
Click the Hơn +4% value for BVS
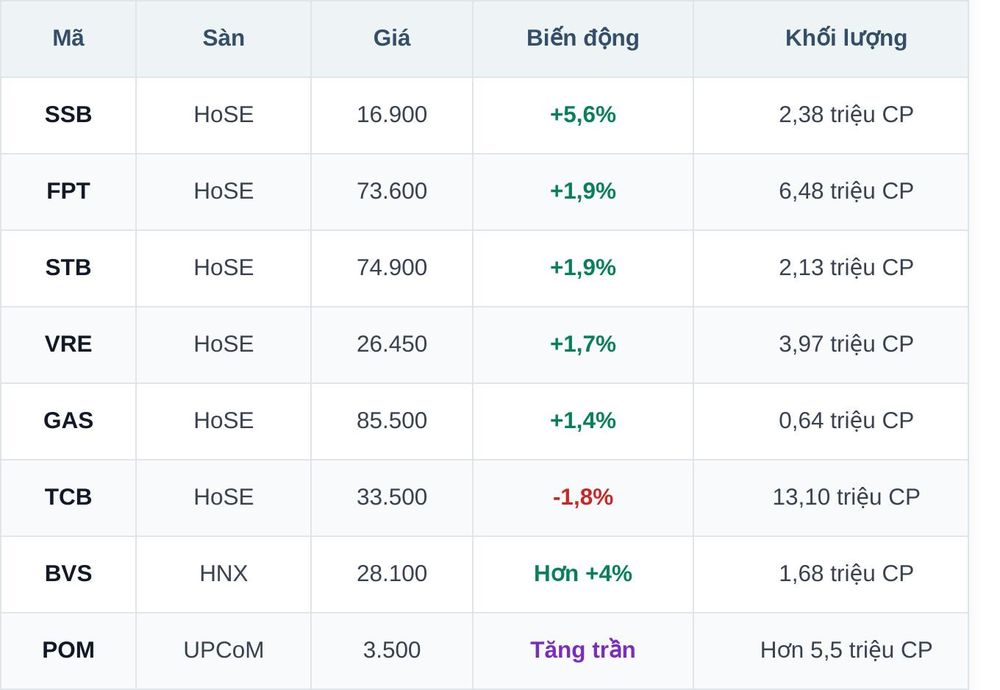(583, 574)
